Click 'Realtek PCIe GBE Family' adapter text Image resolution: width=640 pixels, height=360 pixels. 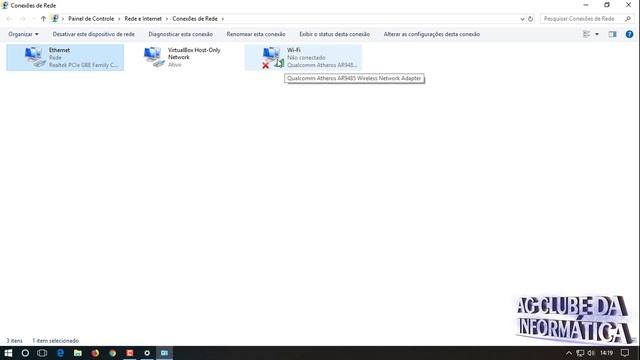83,65
